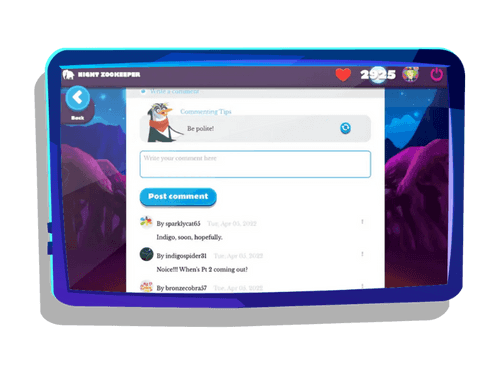
Task: Click the username sparklycat65
Action: (x=183, y=223)
